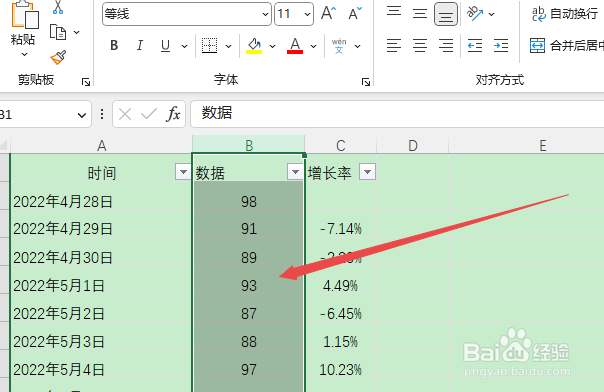604x392 pixels.
Task: Click the phonetic guide wén icon
Action: coord(339,45)
